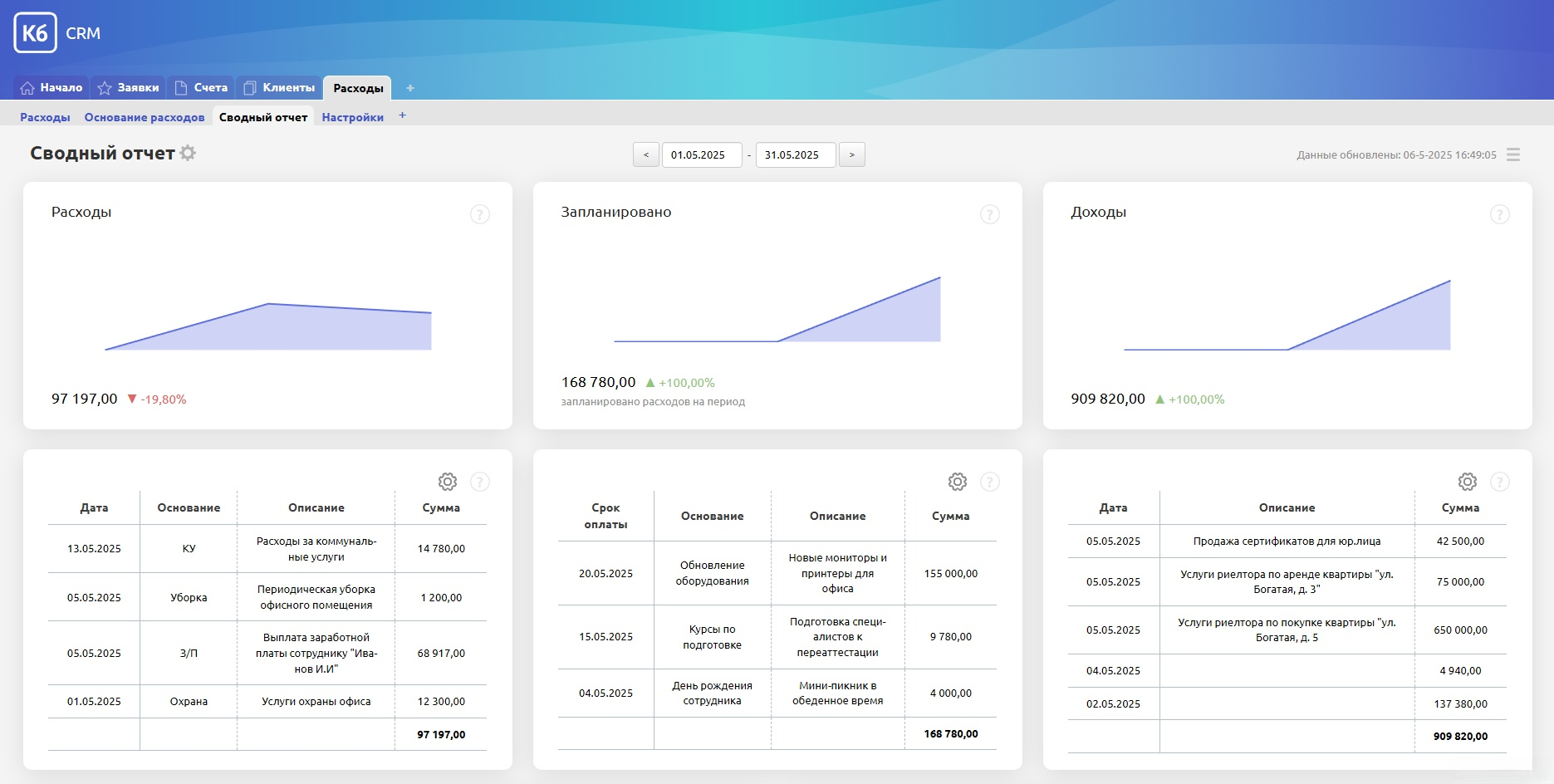Click help icon on the income table
The height and width of the screenshot is (784, 1554).
coord(1499,482)
